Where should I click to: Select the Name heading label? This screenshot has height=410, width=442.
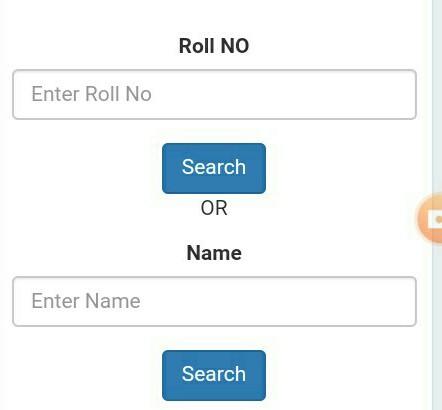[x=214, y=253]
